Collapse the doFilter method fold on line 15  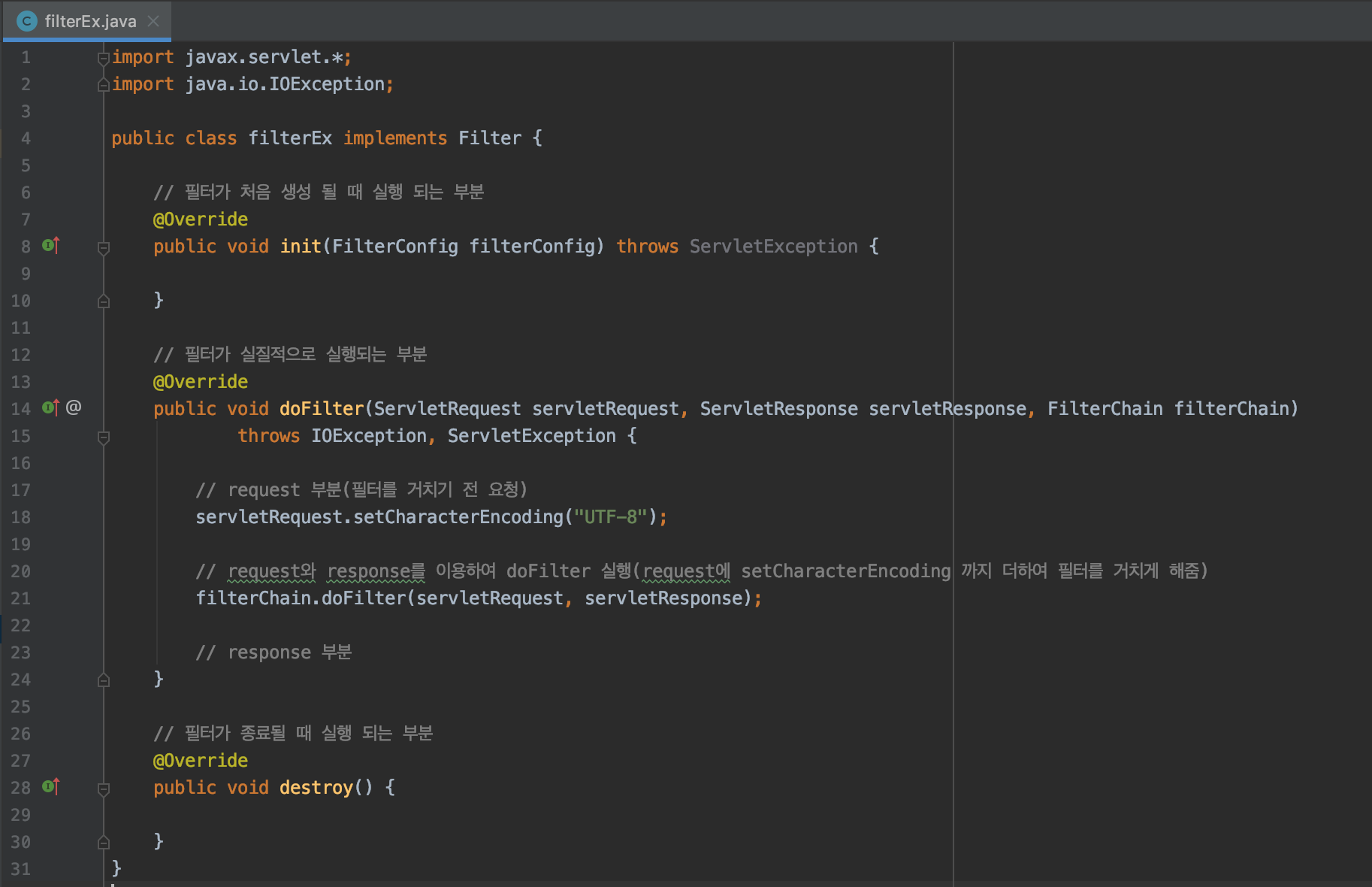pos(104,437)
